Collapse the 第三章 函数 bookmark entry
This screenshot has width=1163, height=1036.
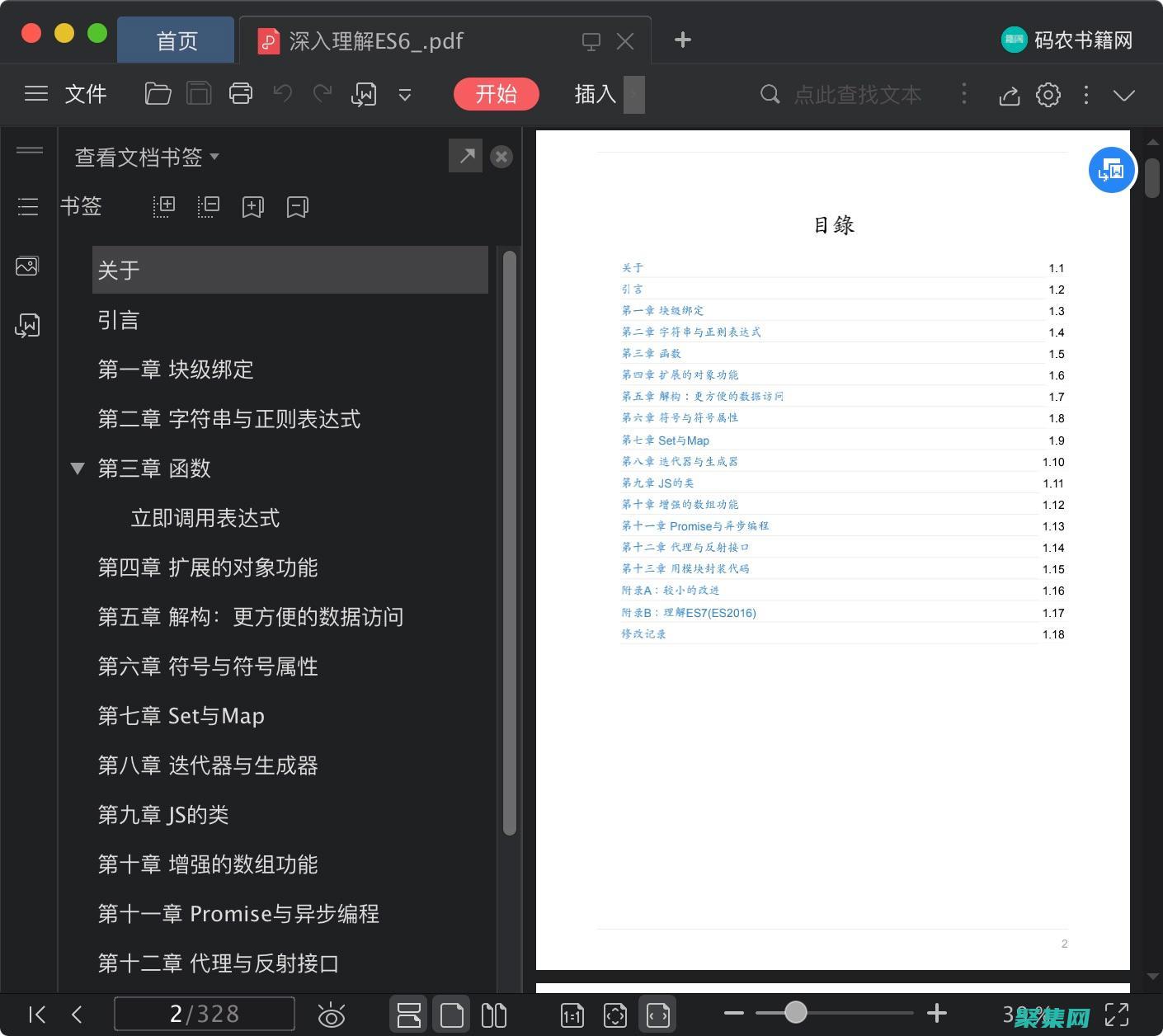[78, 469]
